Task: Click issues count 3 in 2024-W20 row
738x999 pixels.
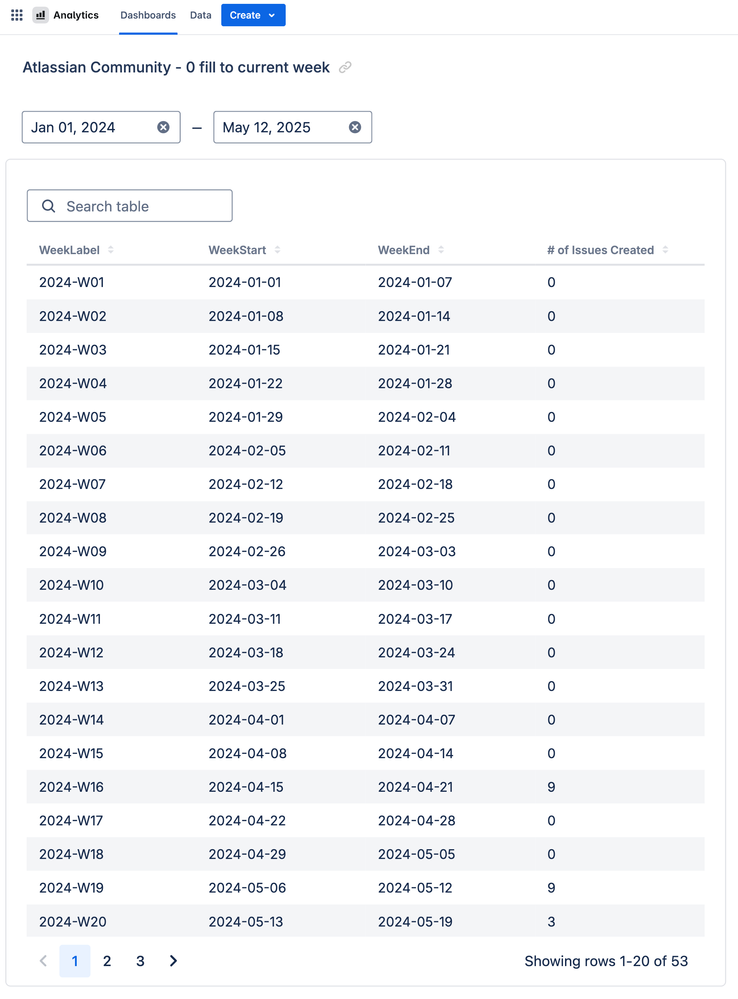Action: (x=551, y=921)
